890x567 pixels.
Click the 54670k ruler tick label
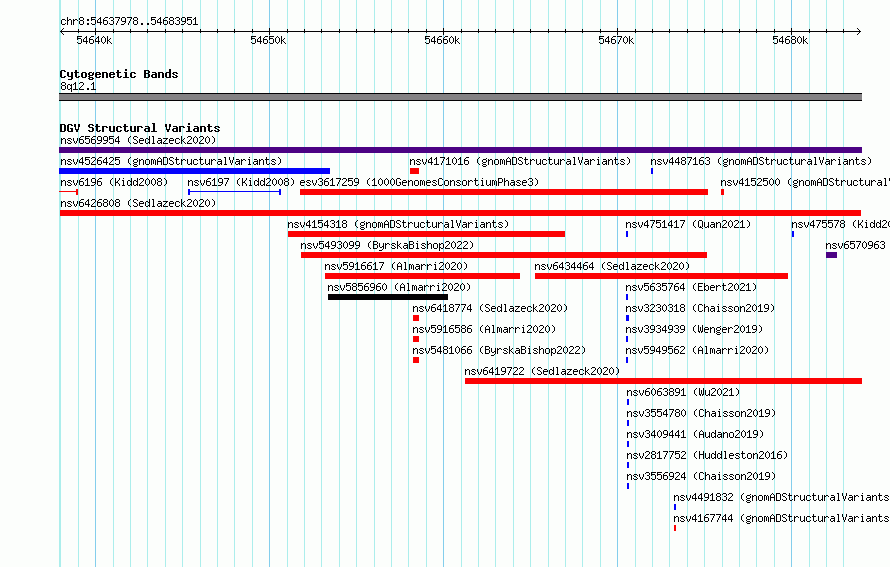coord(616,40)
